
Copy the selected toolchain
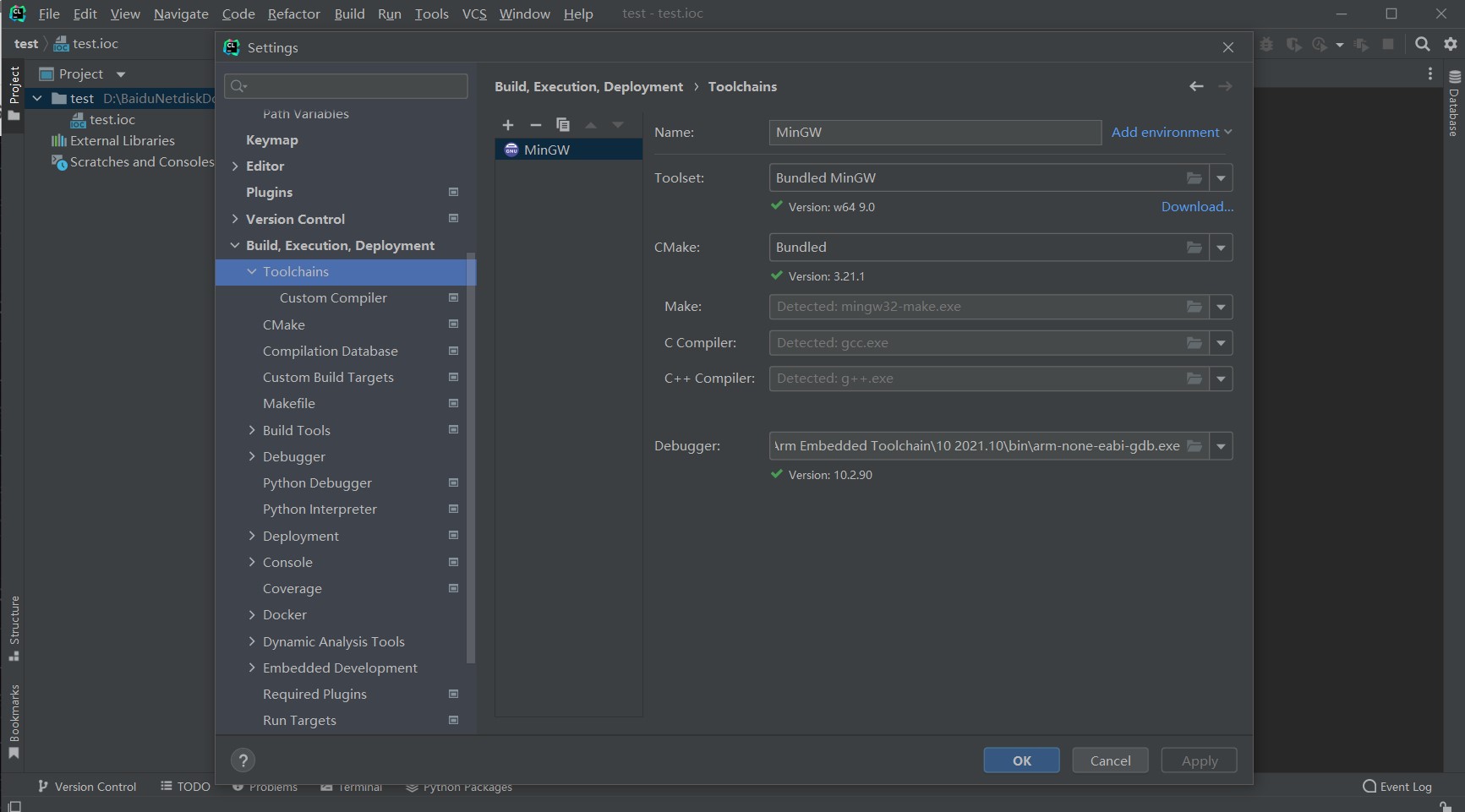563,125
